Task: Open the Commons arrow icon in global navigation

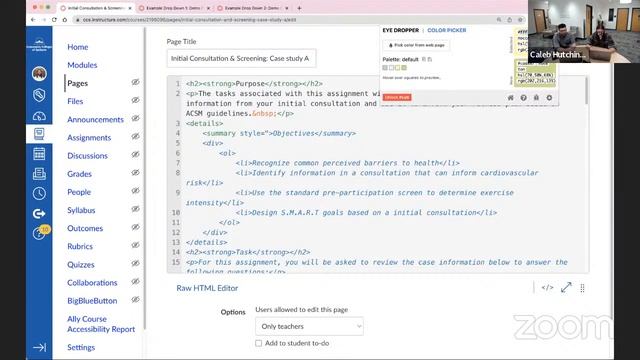Action: [x=39, y=213]
